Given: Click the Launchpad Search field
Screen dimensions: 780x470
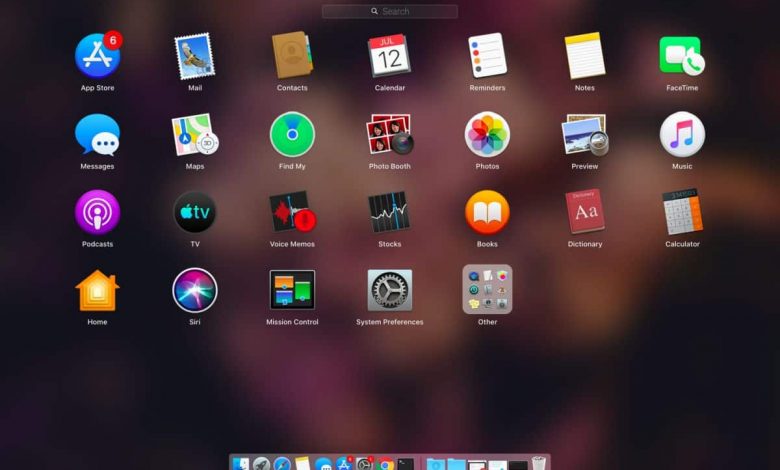Looking at the screenshot, I should tap(390, 11).
